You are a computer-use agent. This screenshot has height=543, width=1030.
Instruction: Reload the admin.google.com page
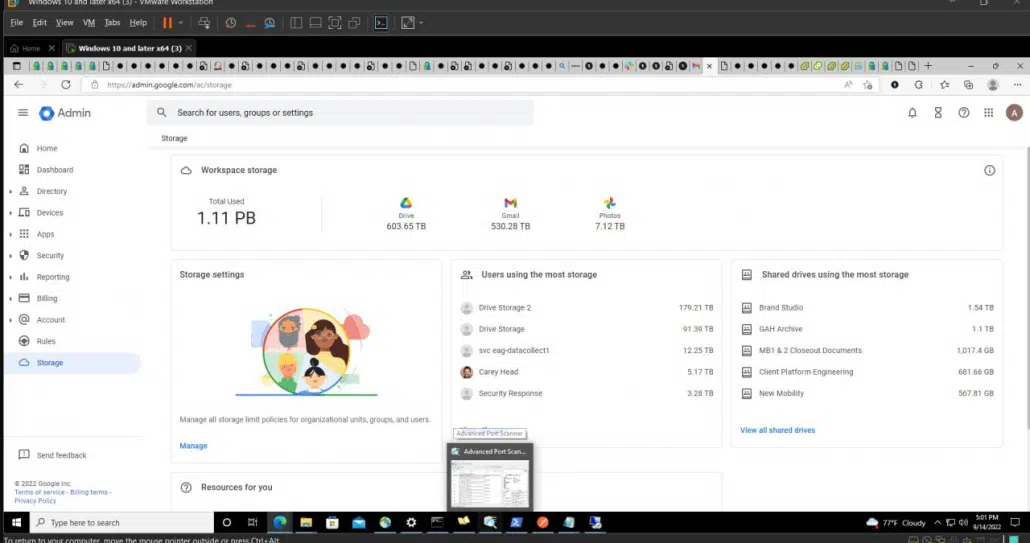pos(66,85)
